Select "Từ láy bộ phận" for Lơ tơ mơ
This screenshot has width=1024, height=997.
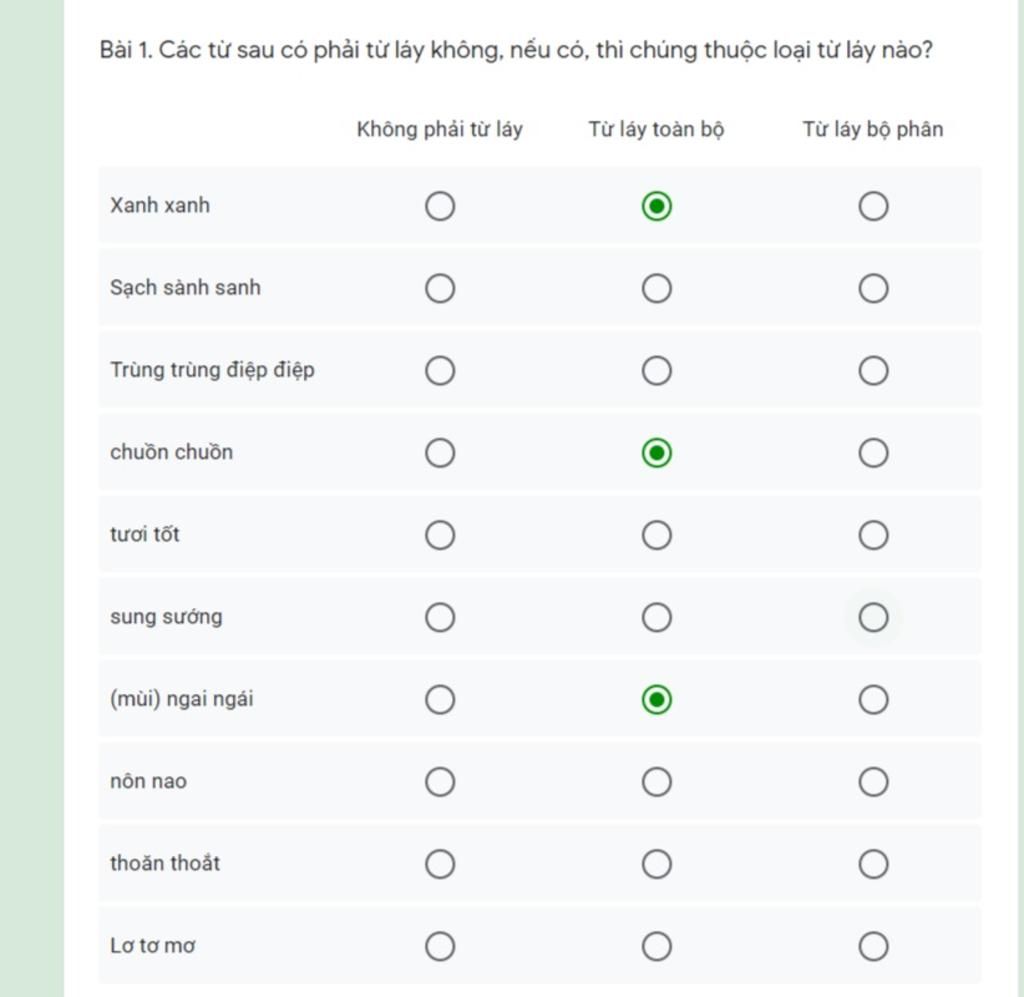[x=873, y=947]
